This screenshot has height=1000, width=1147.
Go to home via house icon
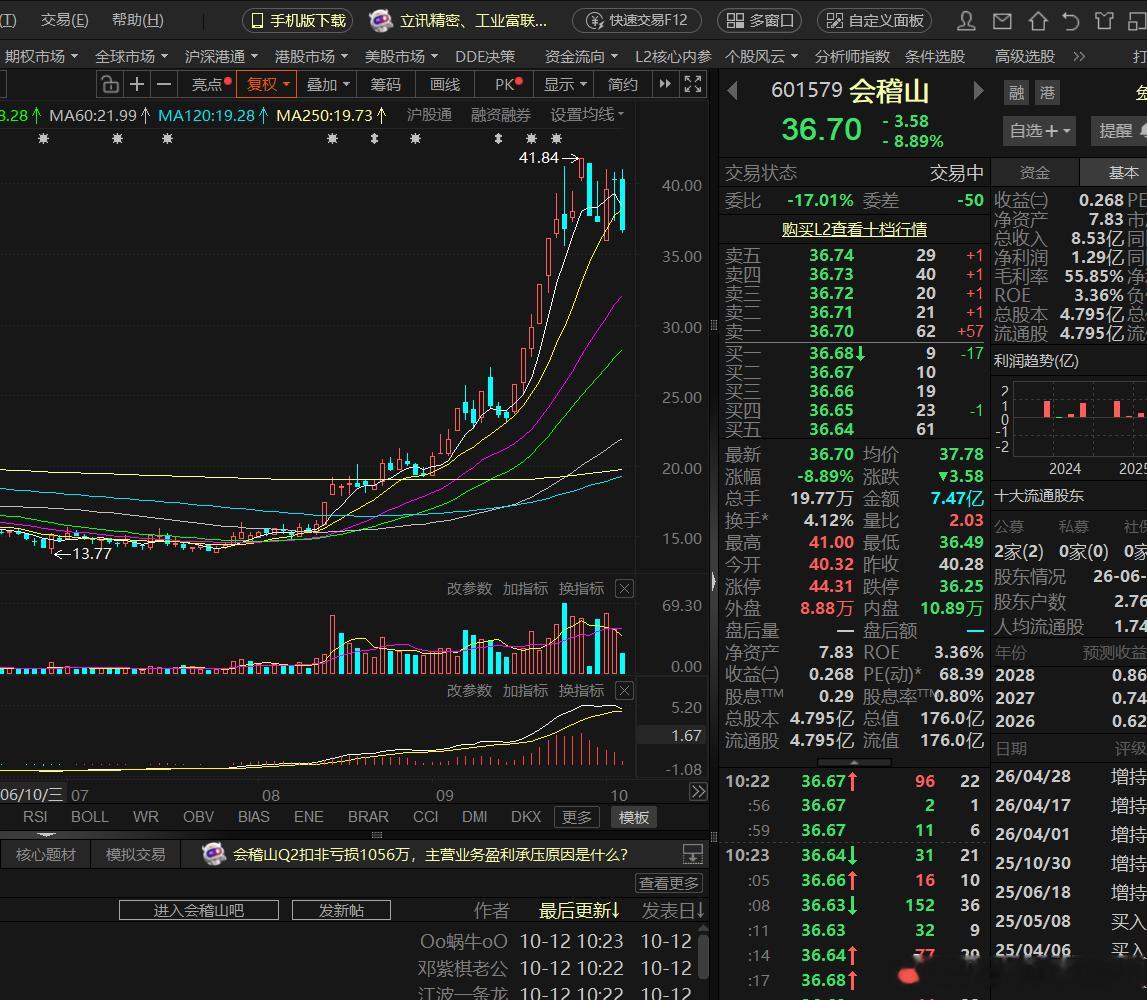[1037, 20]
